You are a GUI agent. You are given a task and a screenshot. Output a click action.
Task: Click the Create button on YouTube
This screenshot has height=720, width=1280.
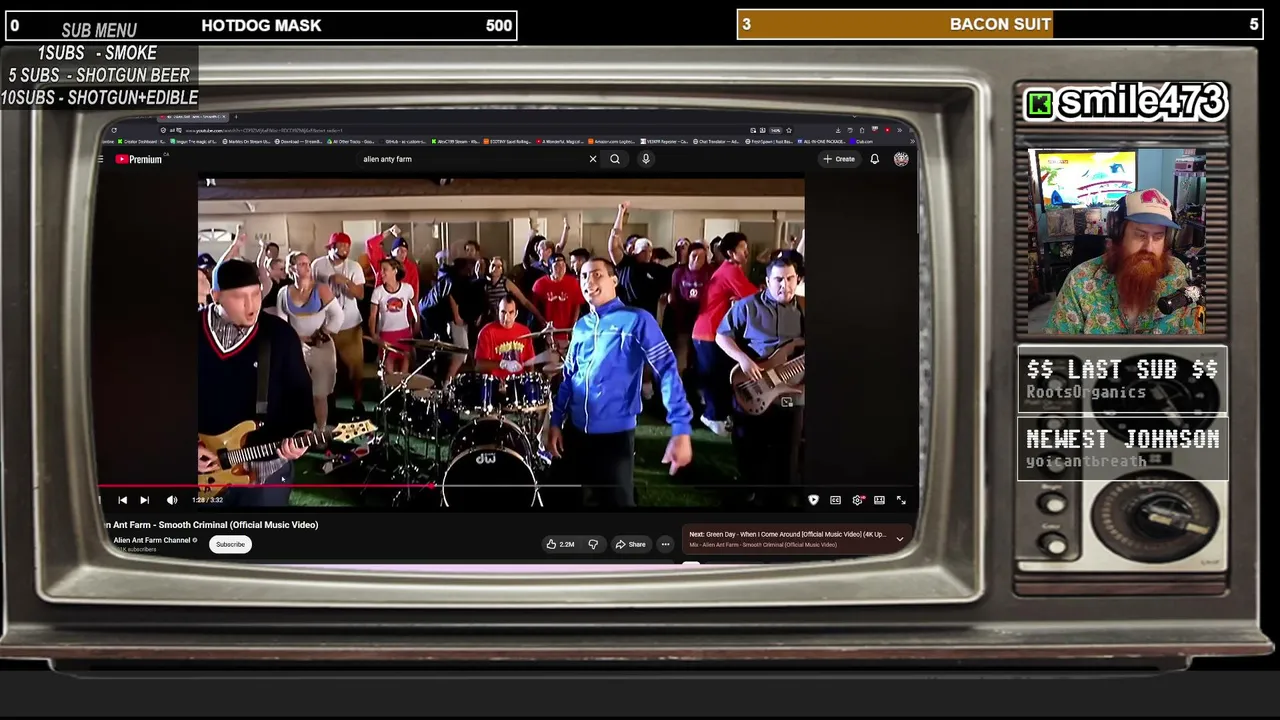(x=839, y=159)
